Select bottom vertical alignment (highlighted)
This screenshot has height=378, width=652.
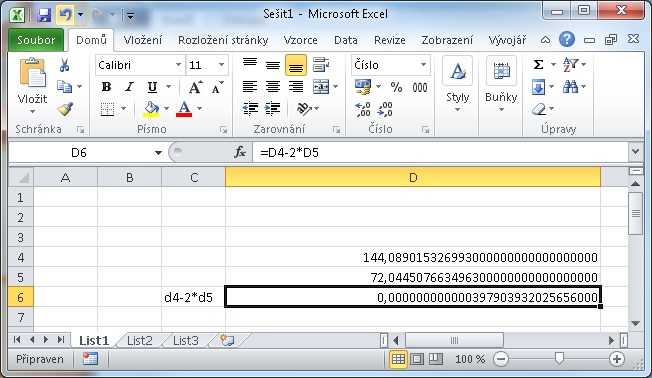pos(296,65)
